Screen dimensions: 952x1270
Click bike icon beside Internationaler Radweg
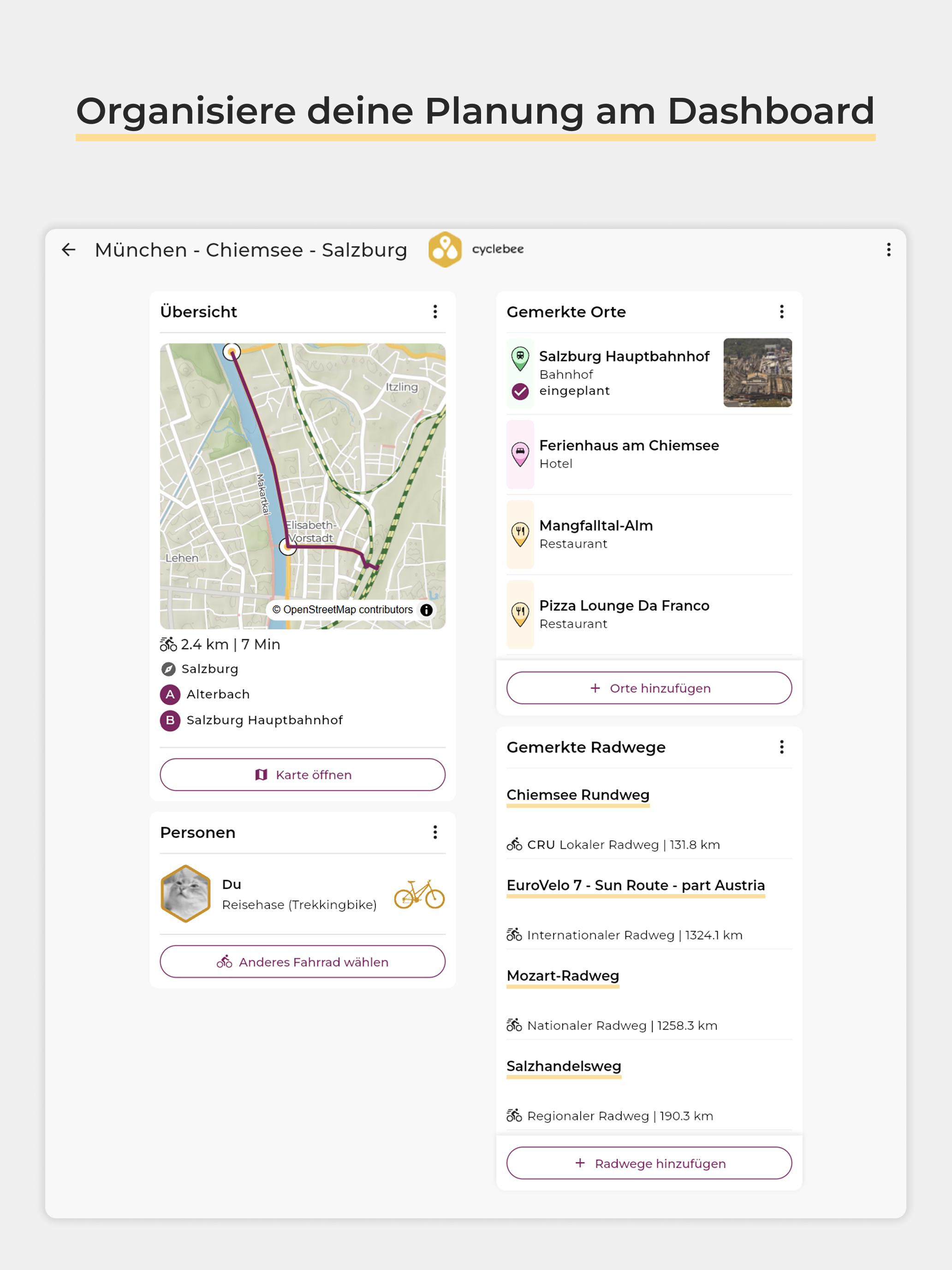(x=514, y=935)
